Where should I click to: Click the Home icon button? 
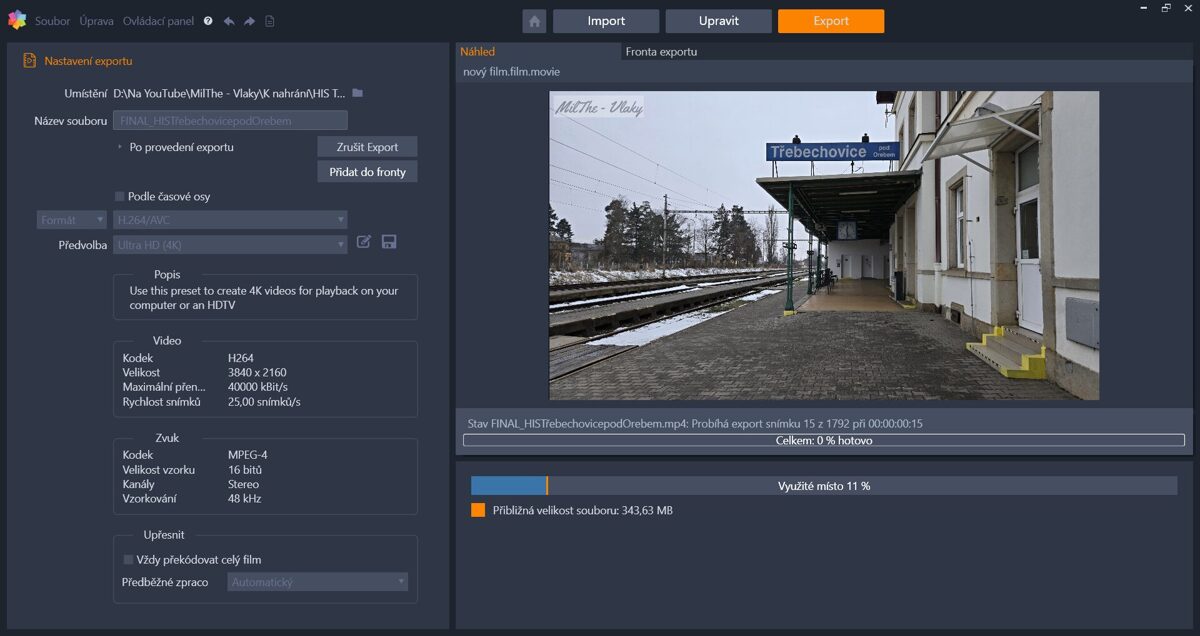(534, 21)
